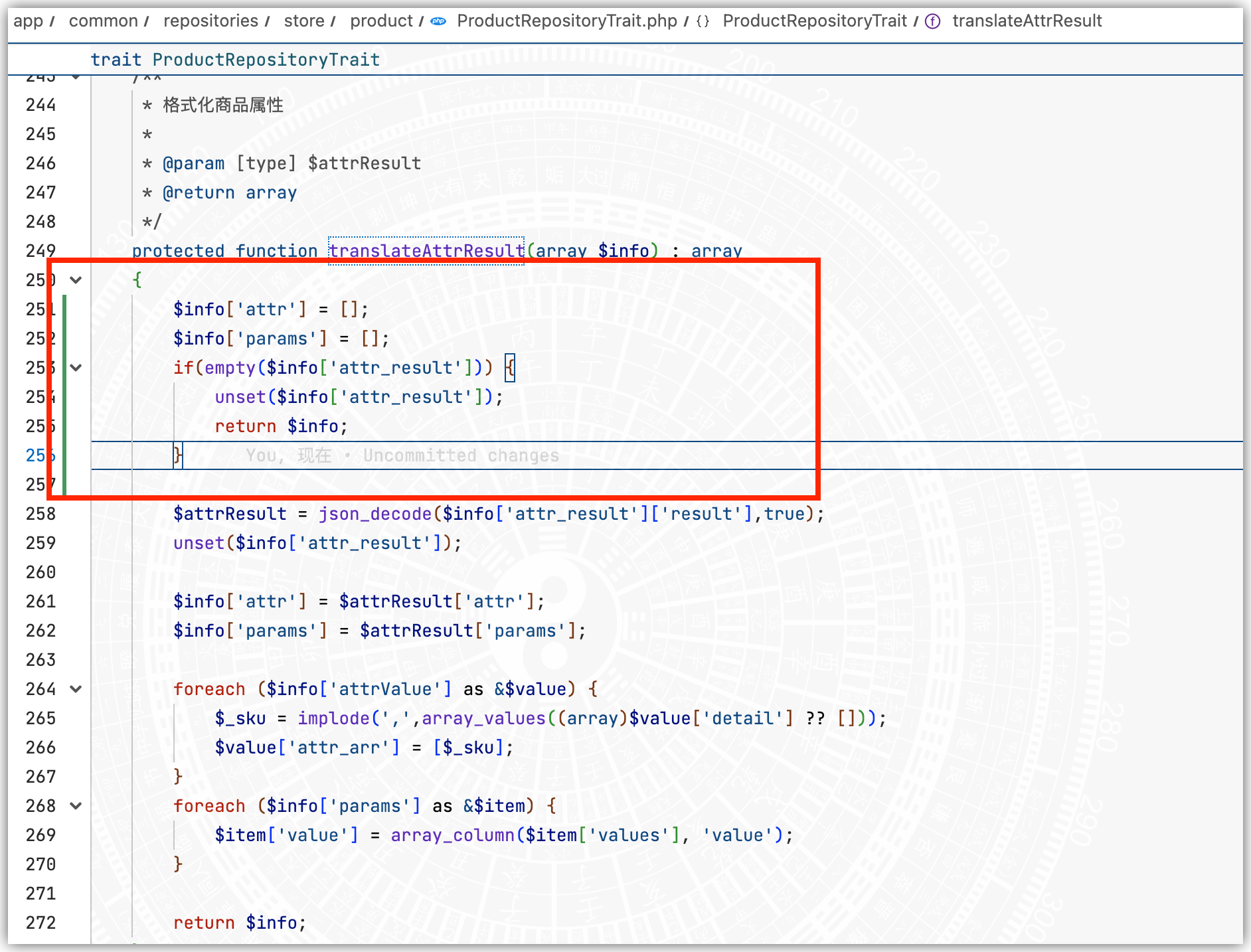
Task: Open 'product' breadcrumb segment
Action: 381,21
